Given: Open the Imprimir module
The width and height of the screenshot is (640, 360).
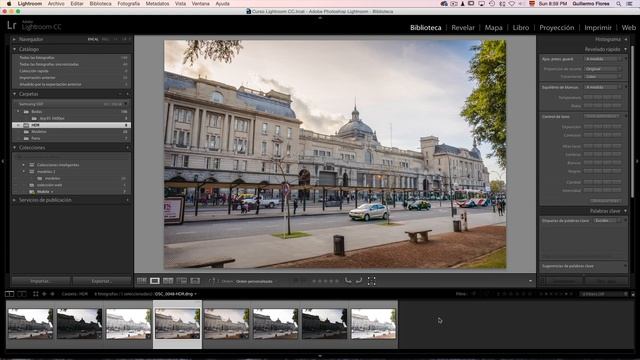Looking at the screenshot, I should [x=598, y=27].
